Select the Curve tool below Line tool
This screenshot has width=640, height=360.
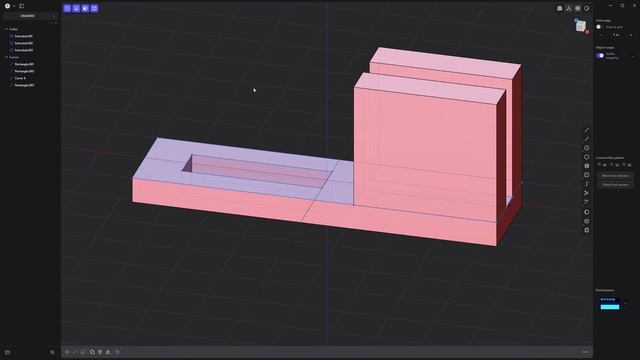587,139
